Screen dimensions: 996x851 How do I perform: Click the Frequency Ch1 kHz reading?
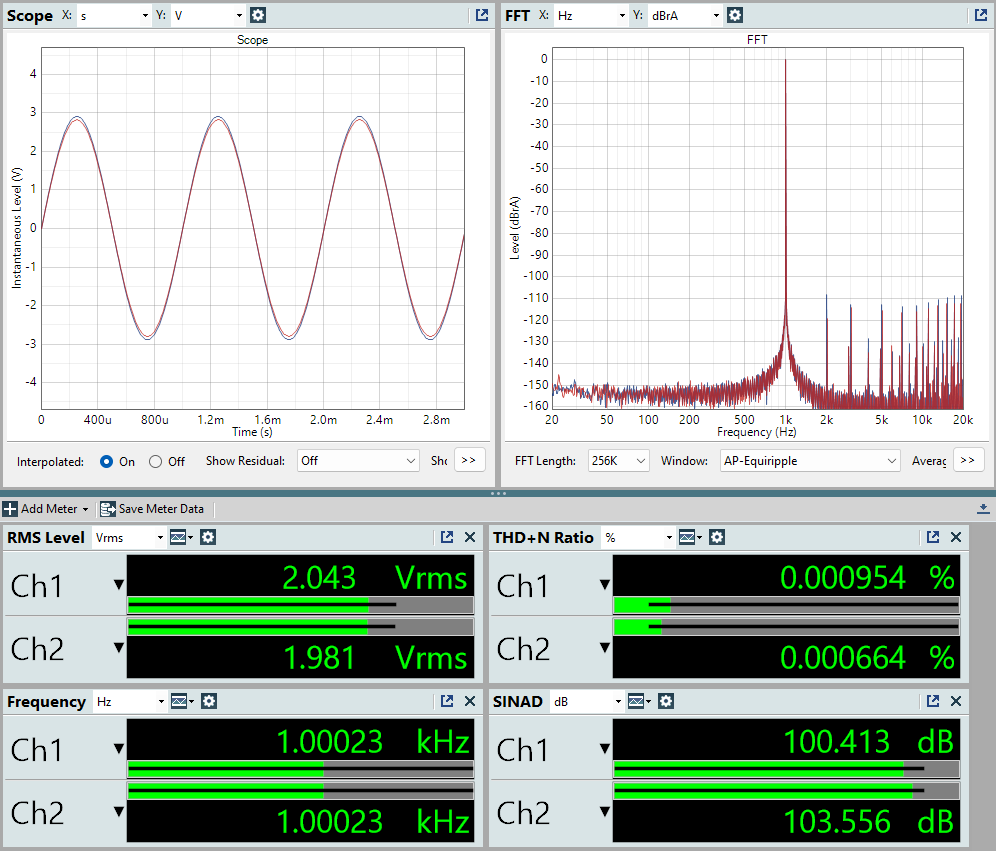pyautogui.click(x=373, y=742)
